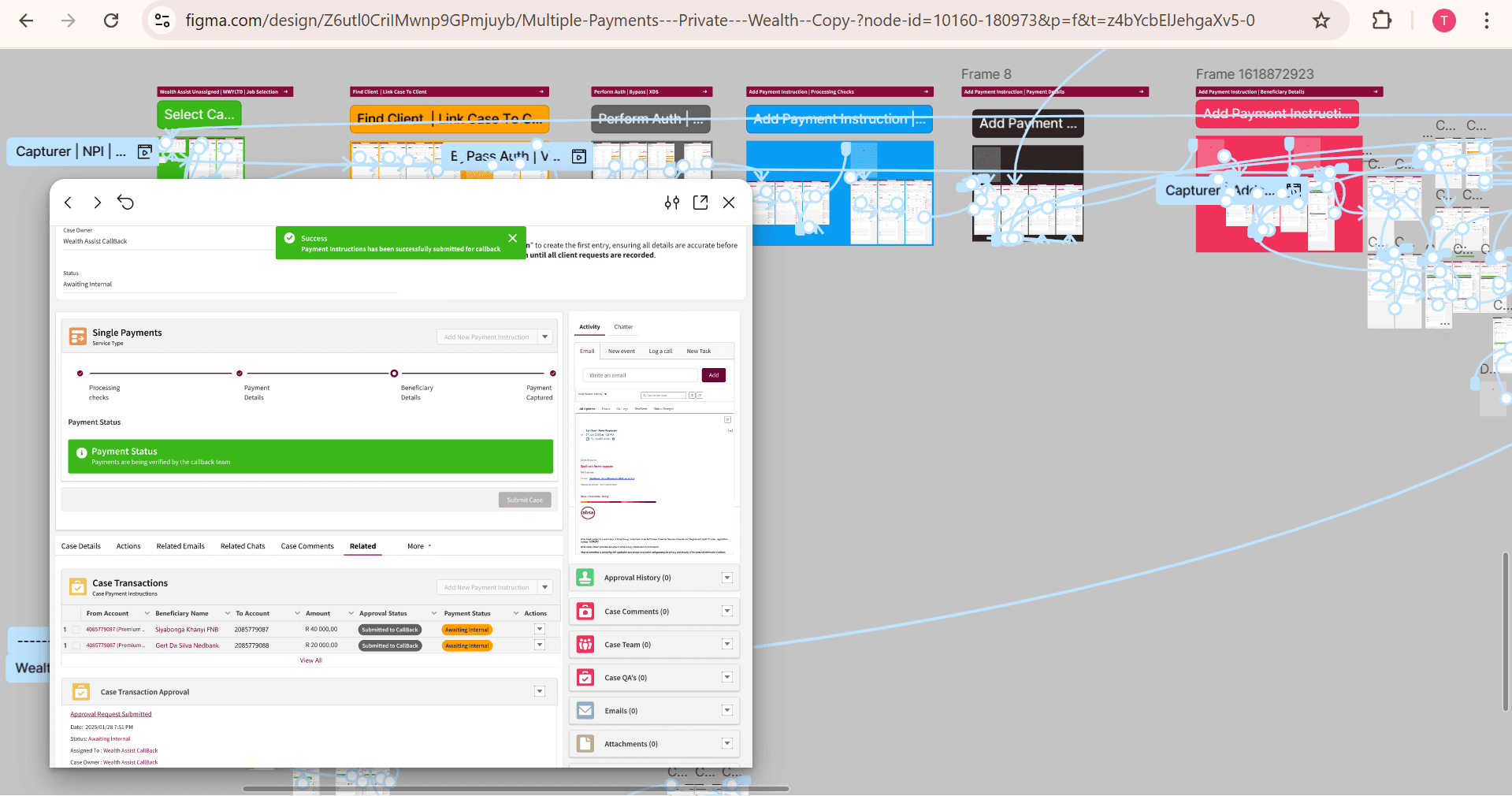This screenshot has width=1512, height=796.
Task: Click in the Write an email field
Action: pos(640,375)
